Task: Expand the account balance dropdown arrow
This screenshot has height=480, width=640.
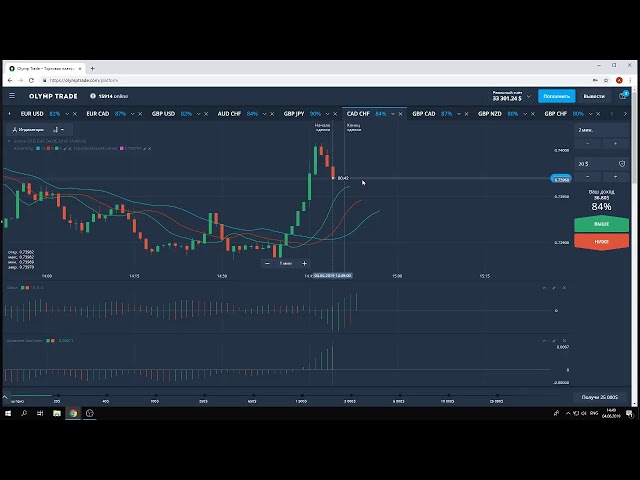Action: pos(531,96)
